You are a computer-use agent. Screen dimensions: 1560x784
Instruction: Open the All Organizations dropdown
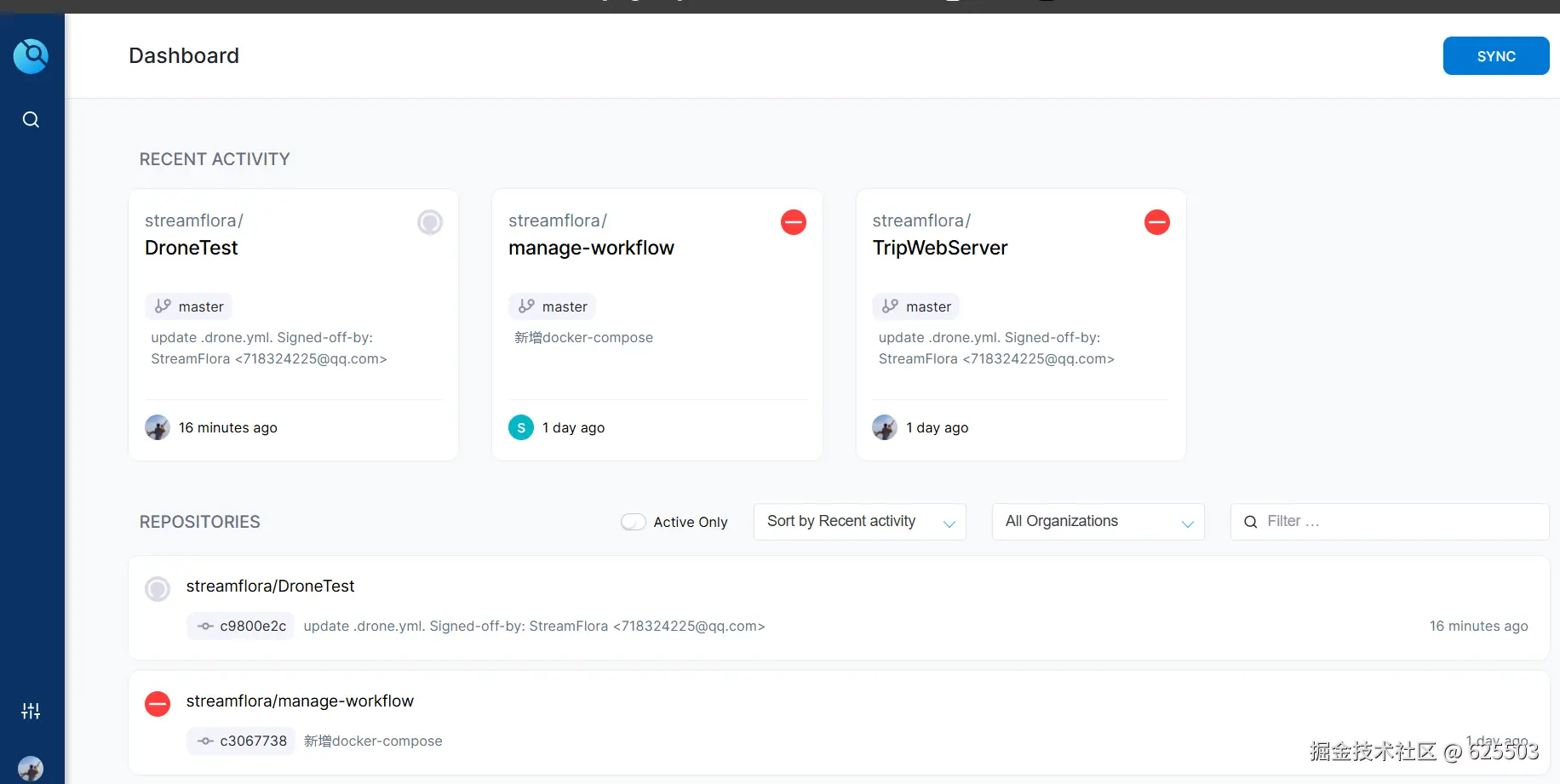tap(1098, 522)
